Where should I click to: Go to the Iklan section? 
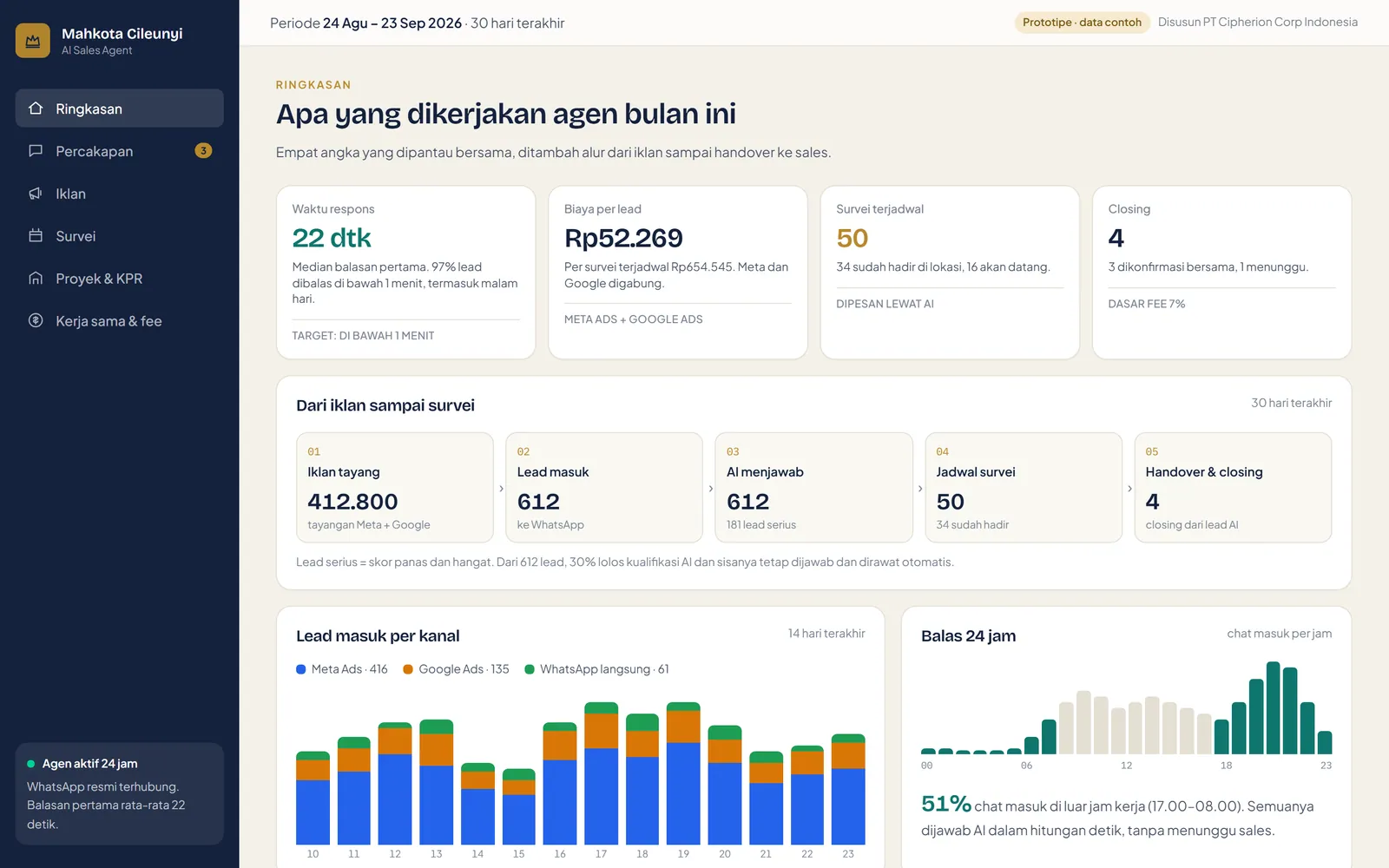click(120, 194)
